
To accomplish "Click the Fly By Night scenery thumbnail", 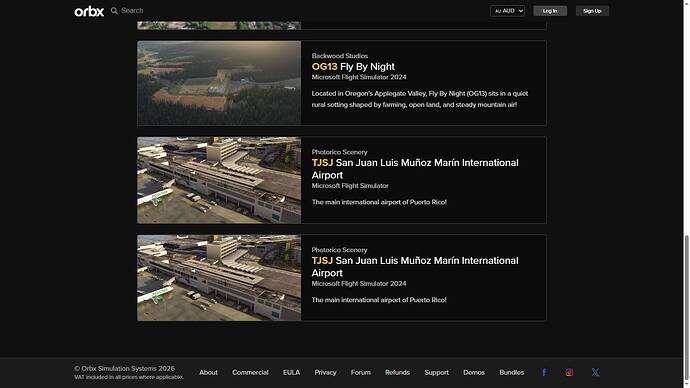I will (219, 83).
